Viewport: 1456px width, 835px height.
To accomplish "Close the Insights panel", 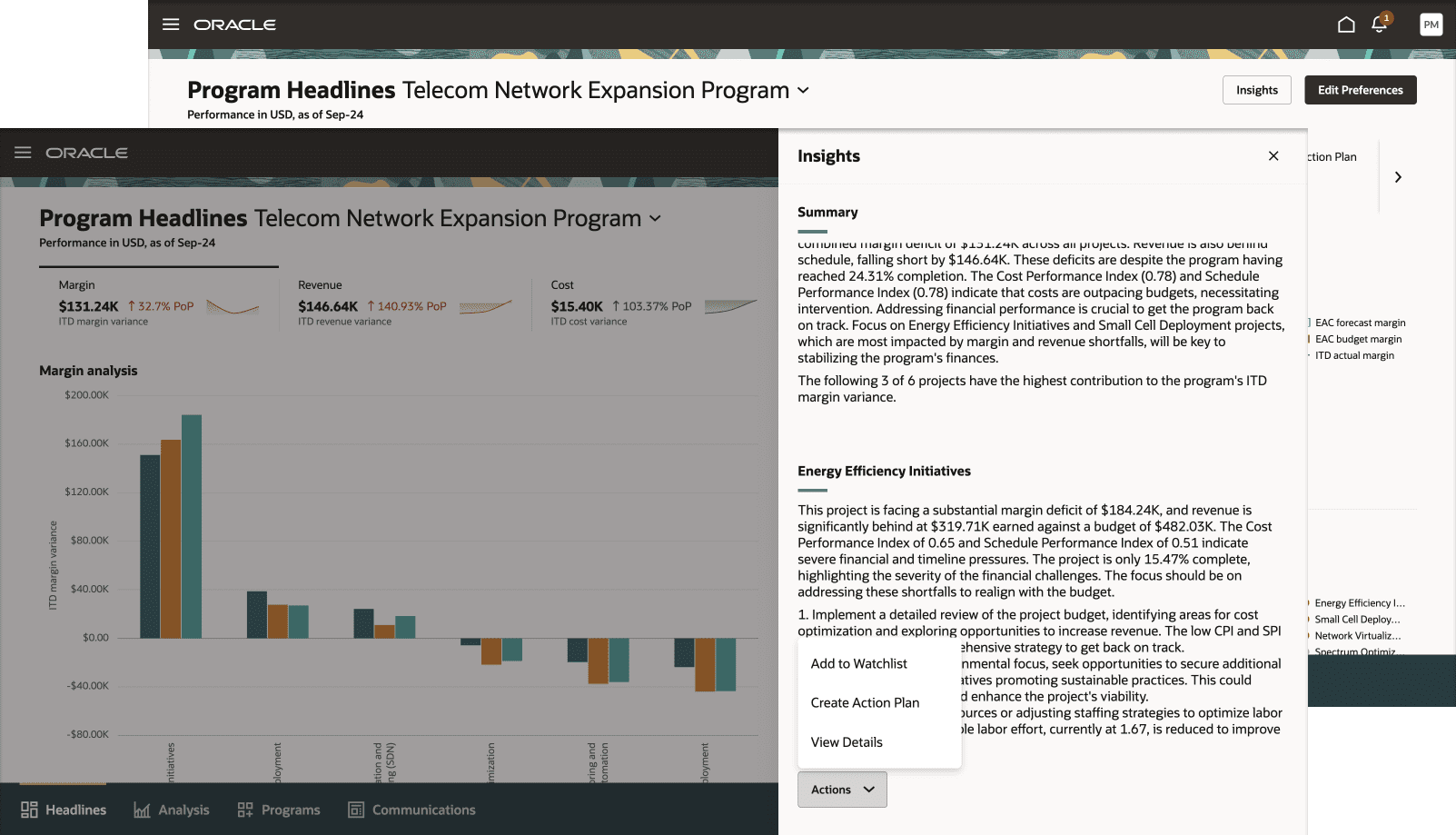I will (1273, 155).
